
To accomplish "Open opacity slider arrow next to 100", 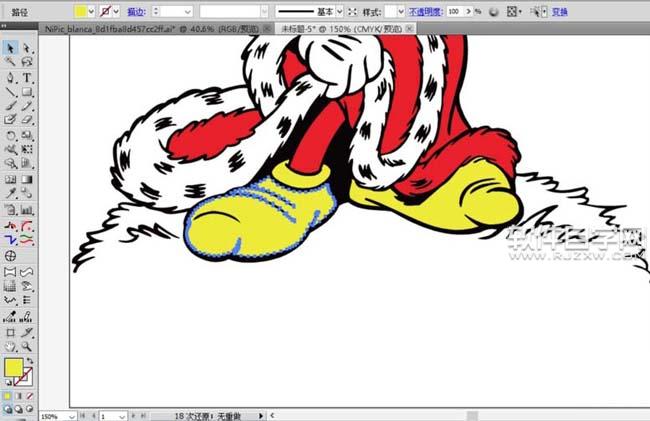I will click(x=468, y=12).
